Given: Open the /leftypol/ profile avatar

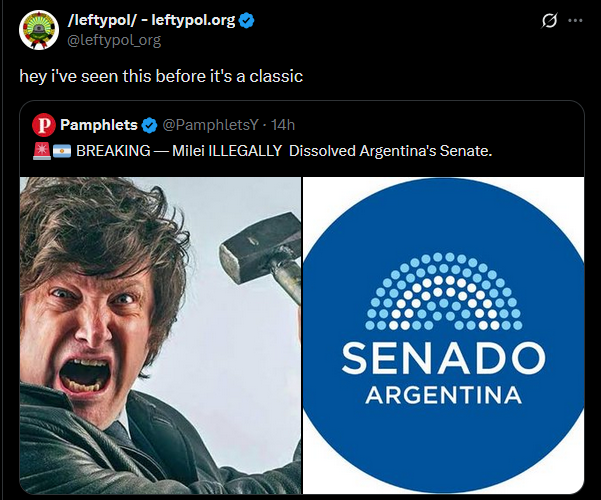Looking at the screenshot, I should pos(39,30).
